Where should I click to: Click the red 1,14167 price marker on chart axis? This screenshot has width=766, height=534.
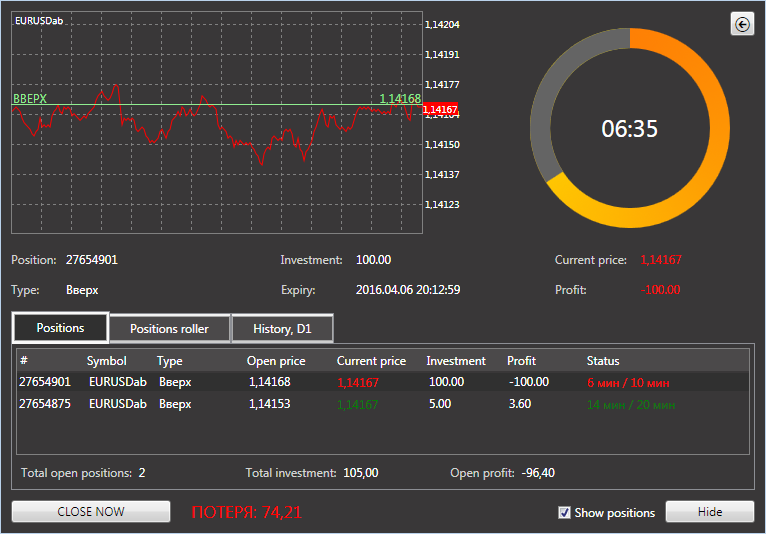pyautogui.click(x=440, y=109)
